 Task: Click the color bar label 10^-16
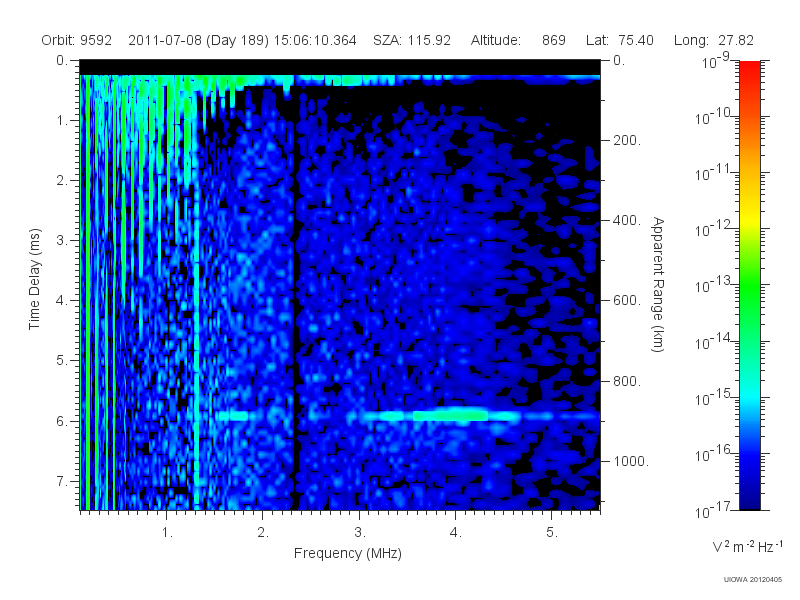(714, 453)
